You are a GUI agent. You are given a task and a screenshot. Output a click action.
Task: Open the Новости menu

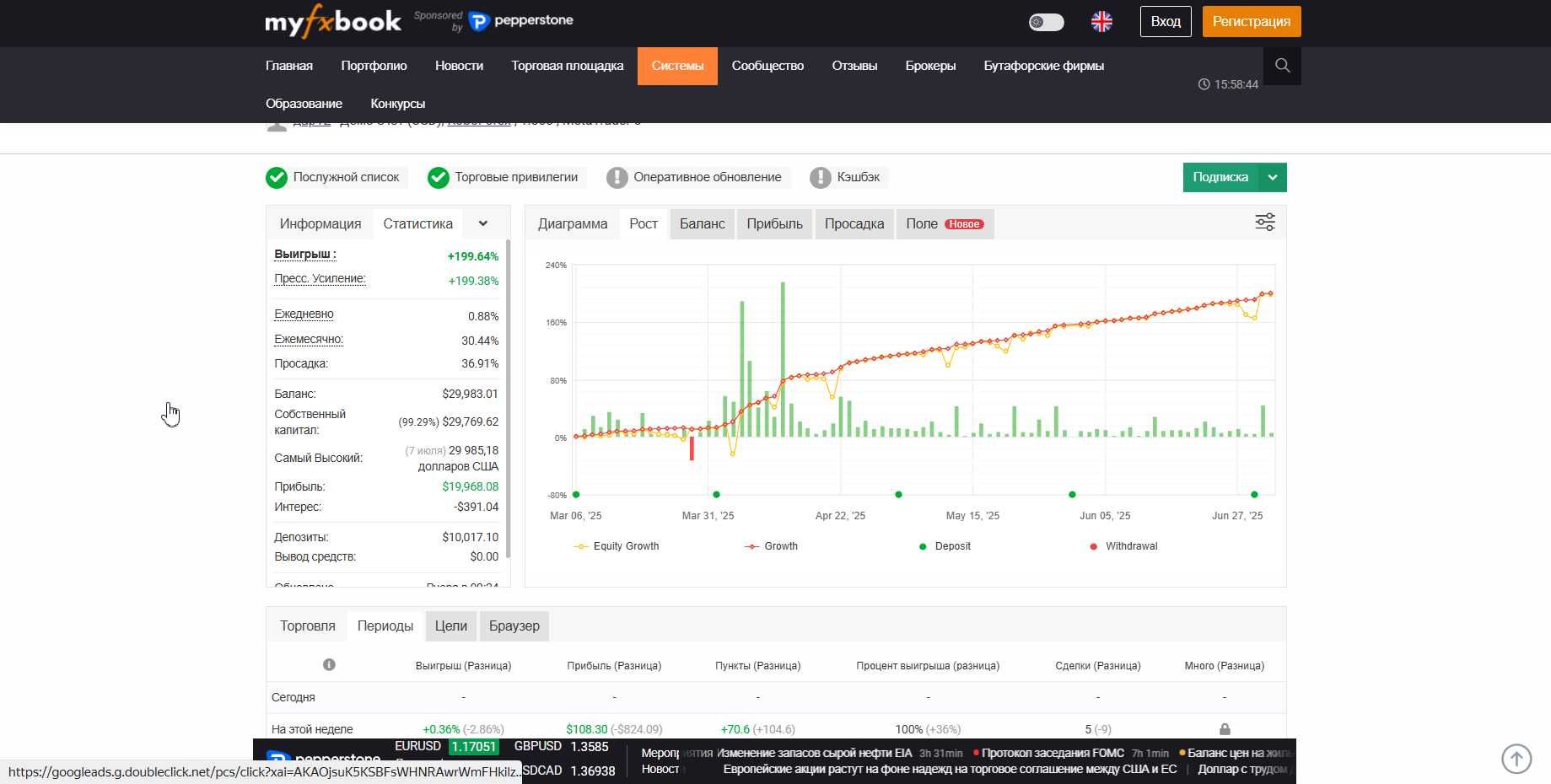click(459, 66)
